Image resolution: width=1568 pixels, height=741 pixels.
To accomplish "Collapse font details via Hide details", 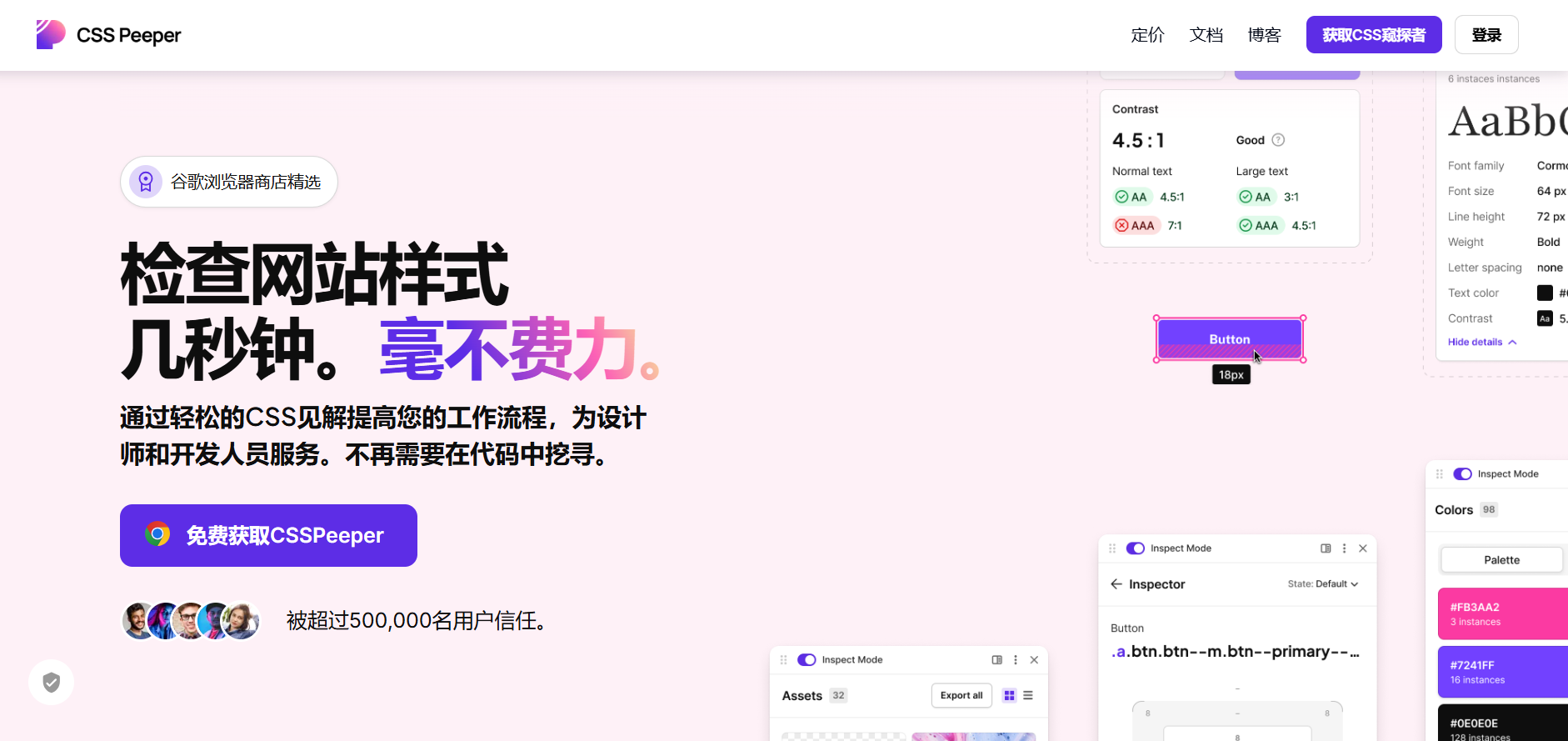I will point(1482,342).
